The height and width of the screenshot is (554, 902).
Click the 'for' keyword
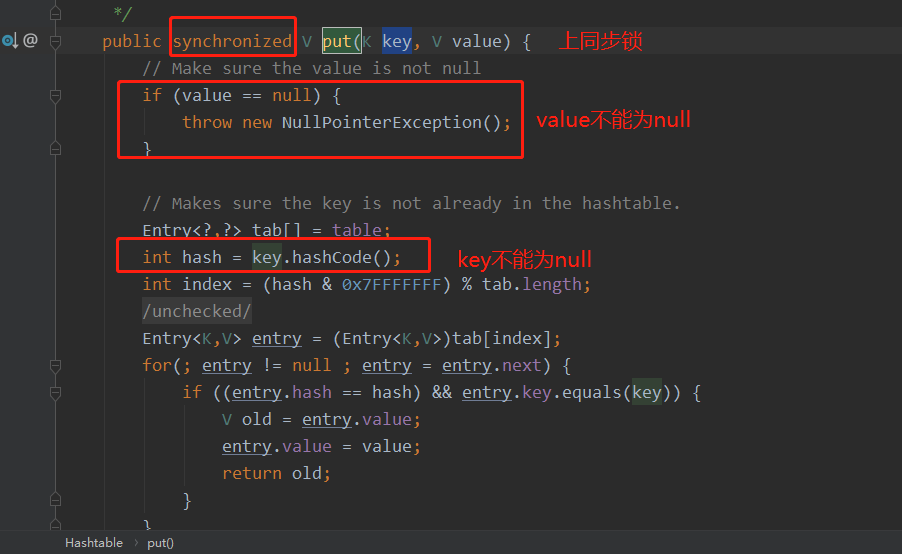point(157,365)
